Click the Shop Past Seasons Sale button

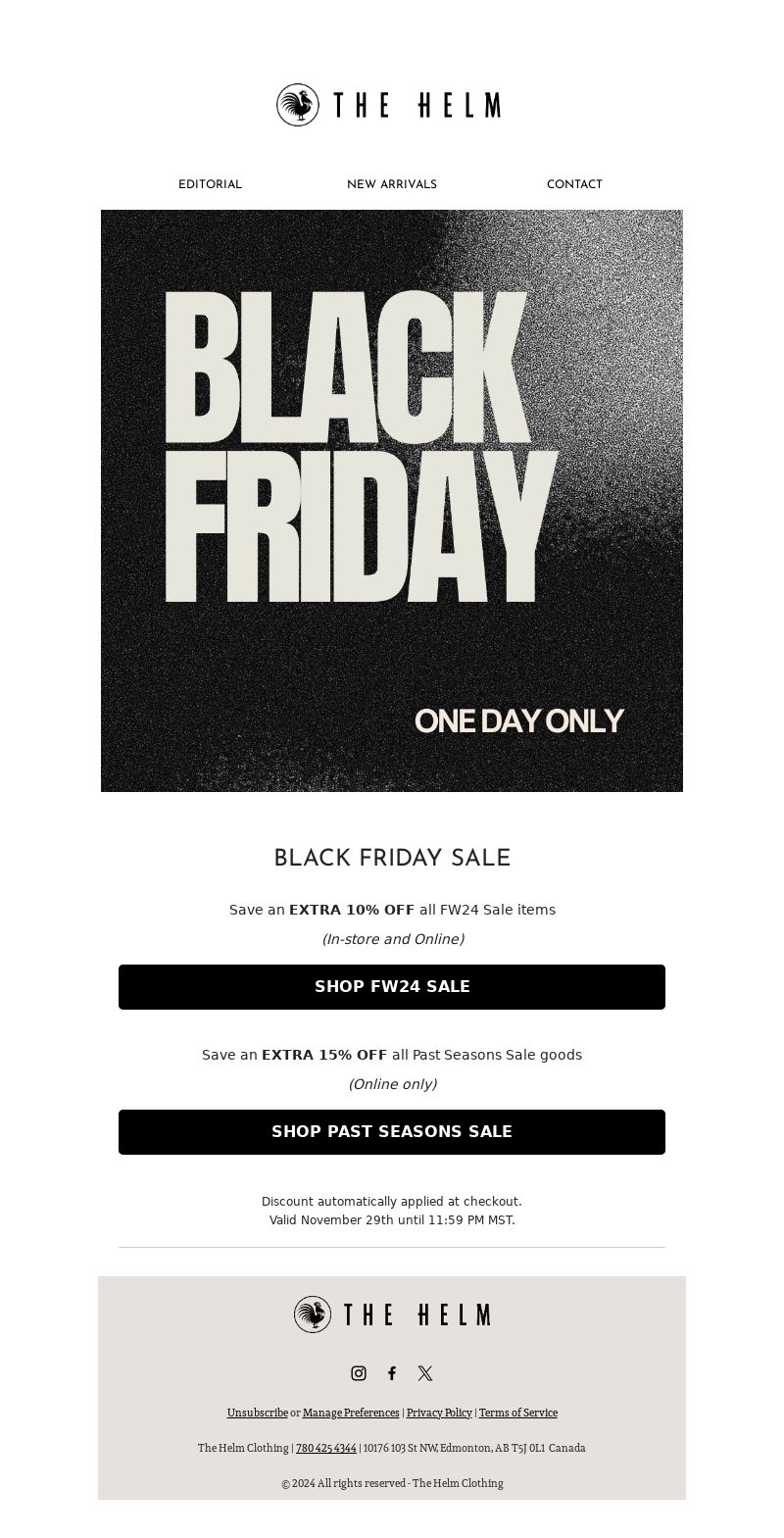coord(392,1132)
